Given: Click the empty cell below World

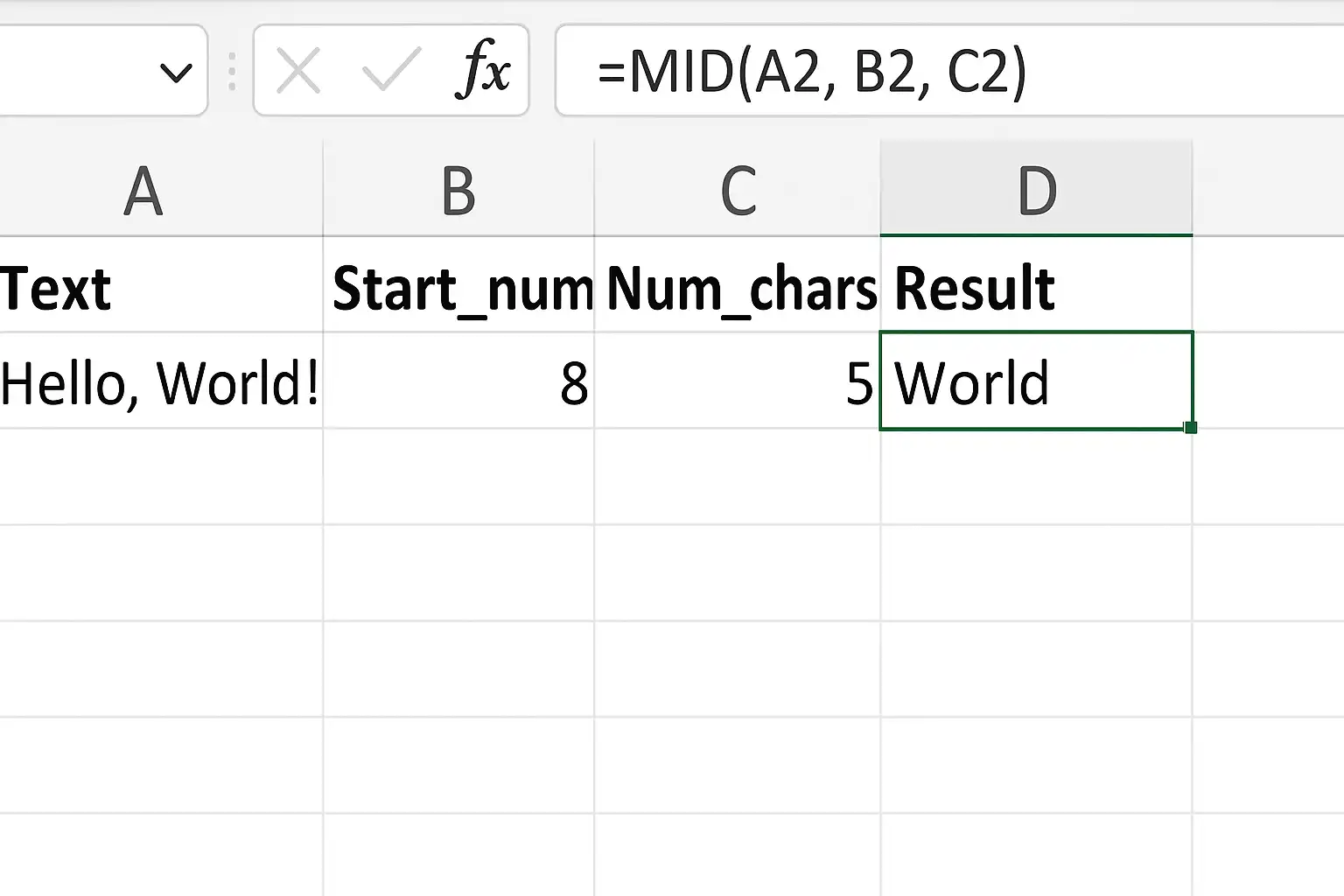Looking at the screenshot, I should tap(1037, 477).
